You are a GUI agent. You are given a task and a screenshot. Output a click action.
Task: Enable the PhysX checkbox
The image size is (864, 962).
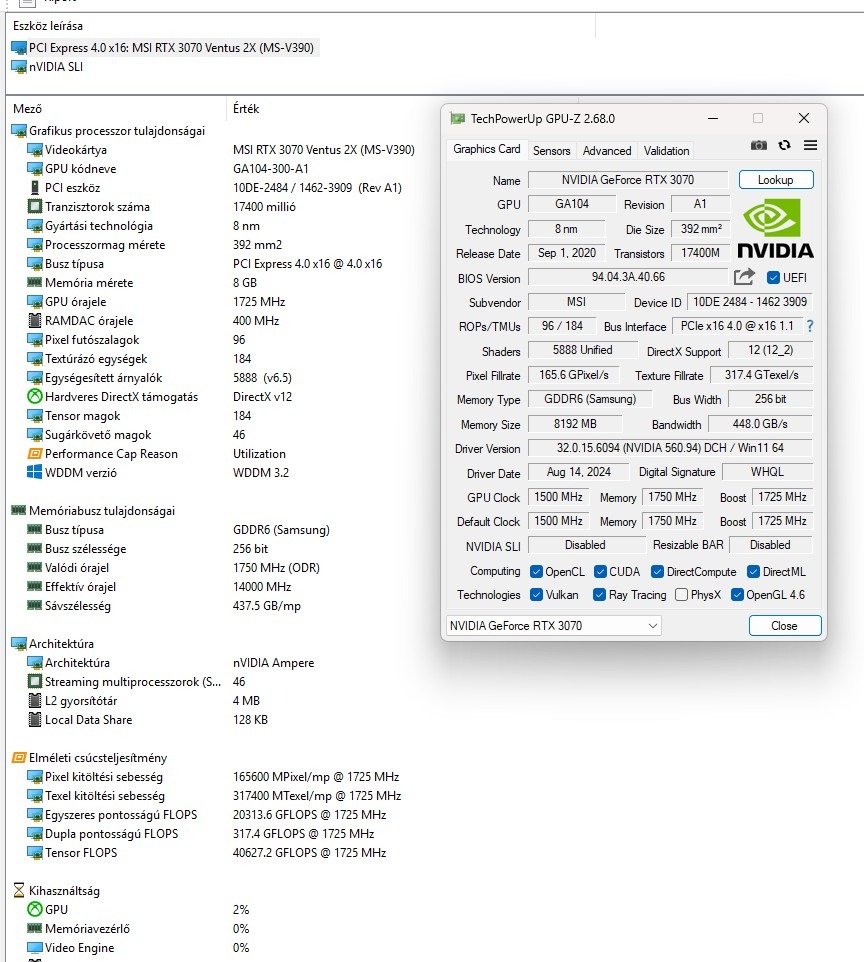click(x=681, y=595)
